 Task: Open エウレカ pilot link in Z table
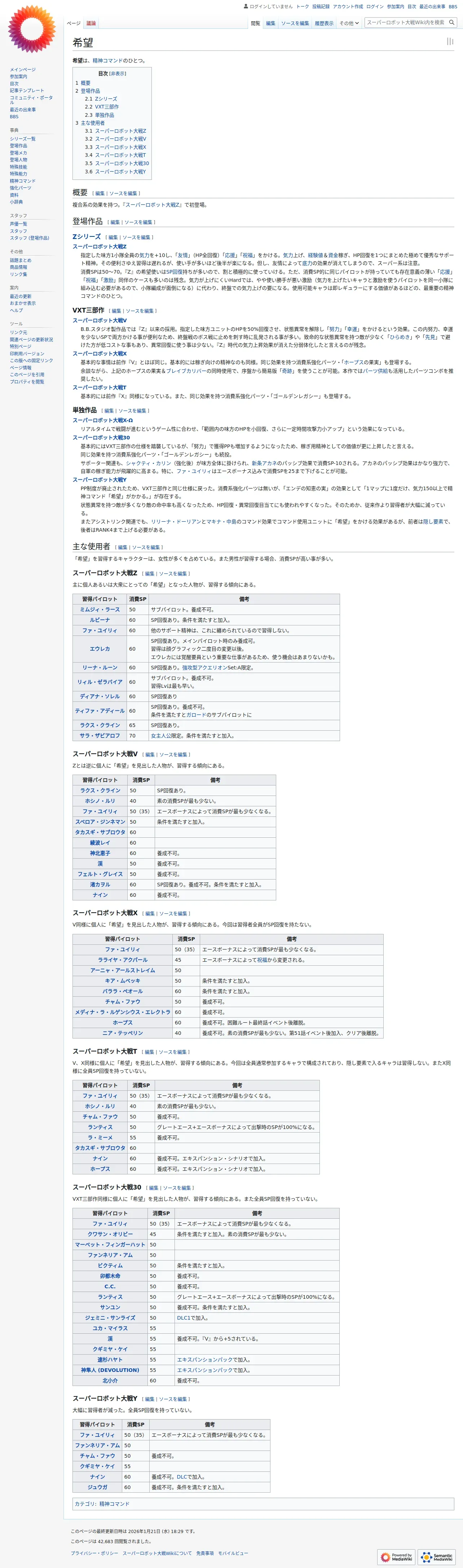[100, 649]
